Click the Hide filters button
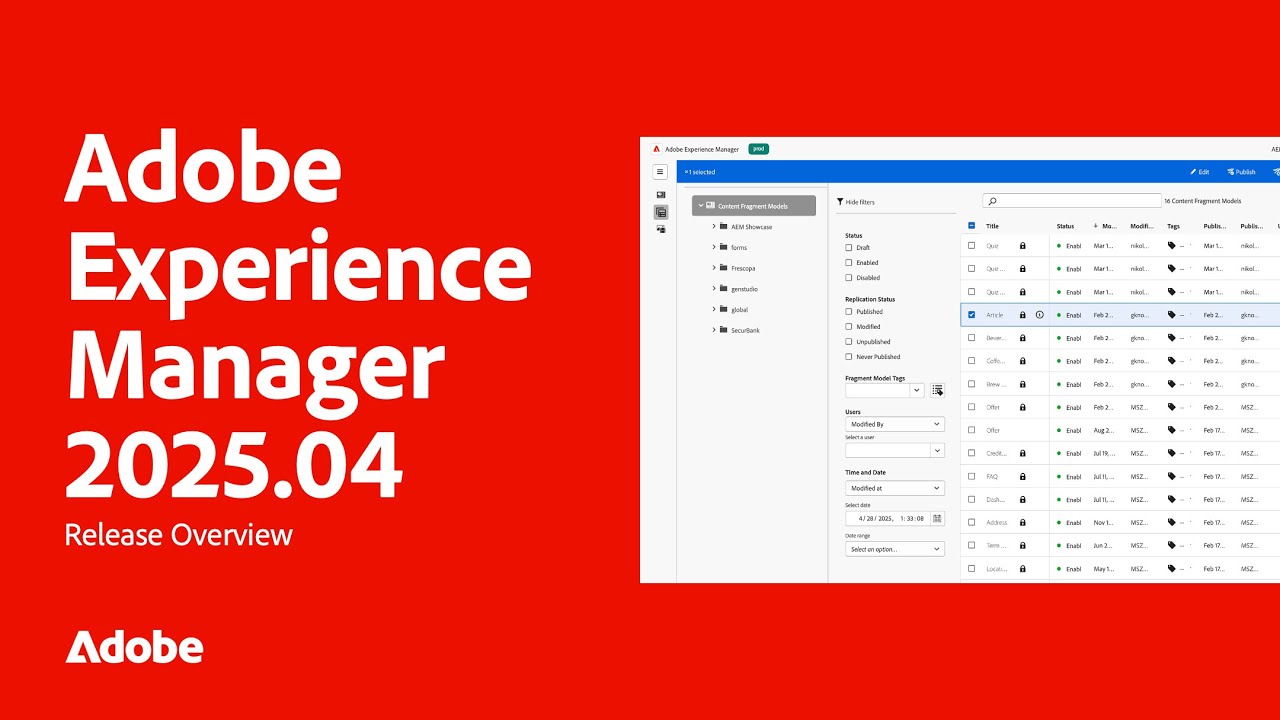 [x=855, y=202]
